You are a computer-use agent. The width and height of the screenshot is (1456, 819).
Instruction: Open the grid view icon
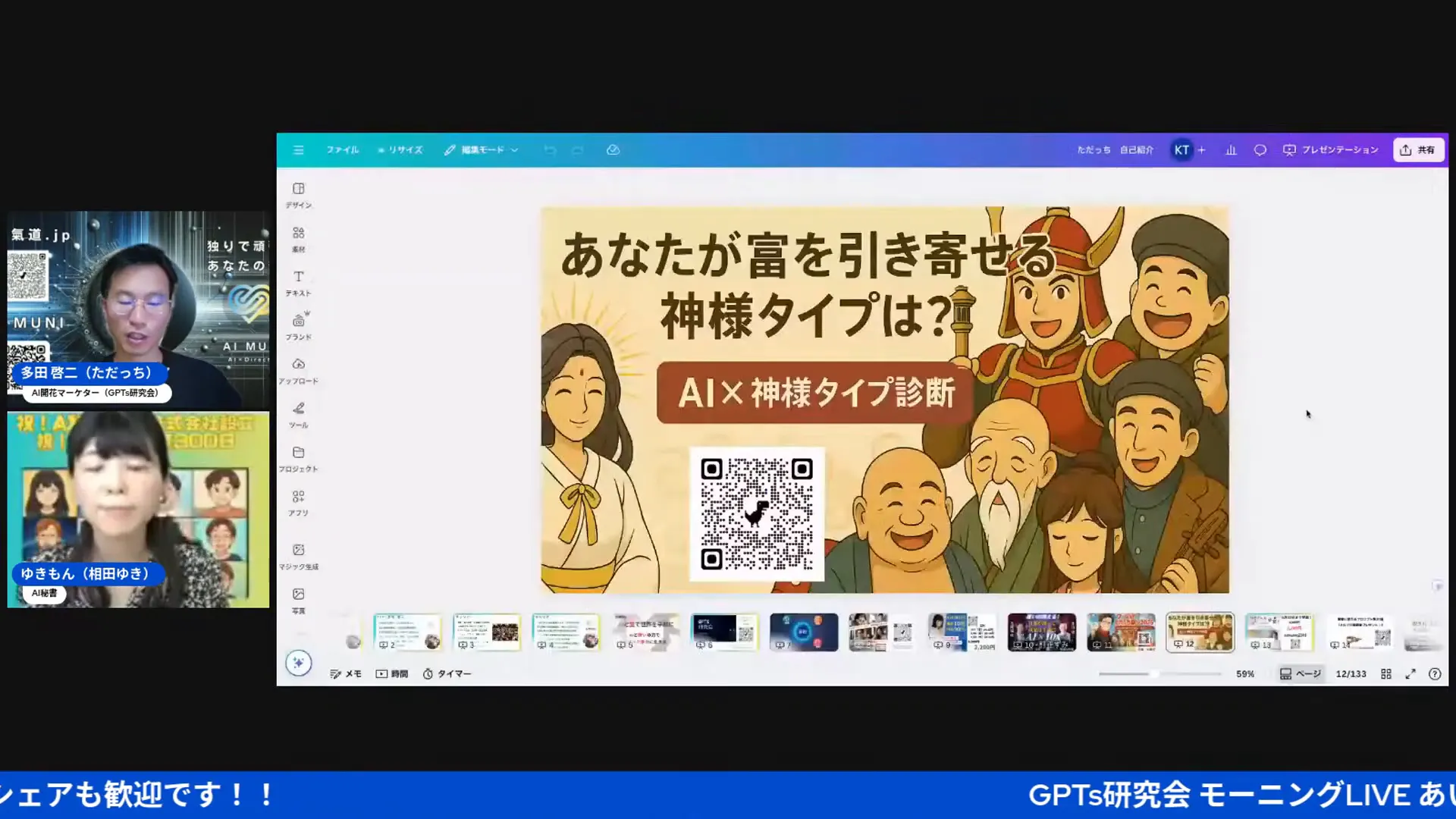click(x=1386, y=673)
